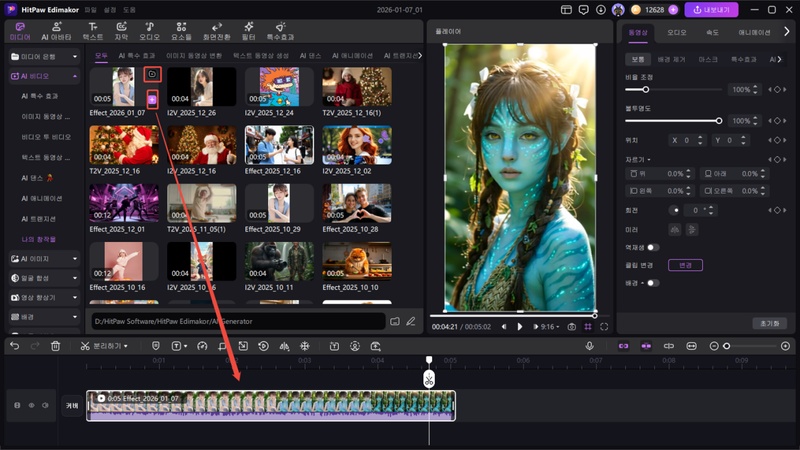Take a snapshot with the camera icon
Viewport: 800px width, 450px height.
pos(571,327)
